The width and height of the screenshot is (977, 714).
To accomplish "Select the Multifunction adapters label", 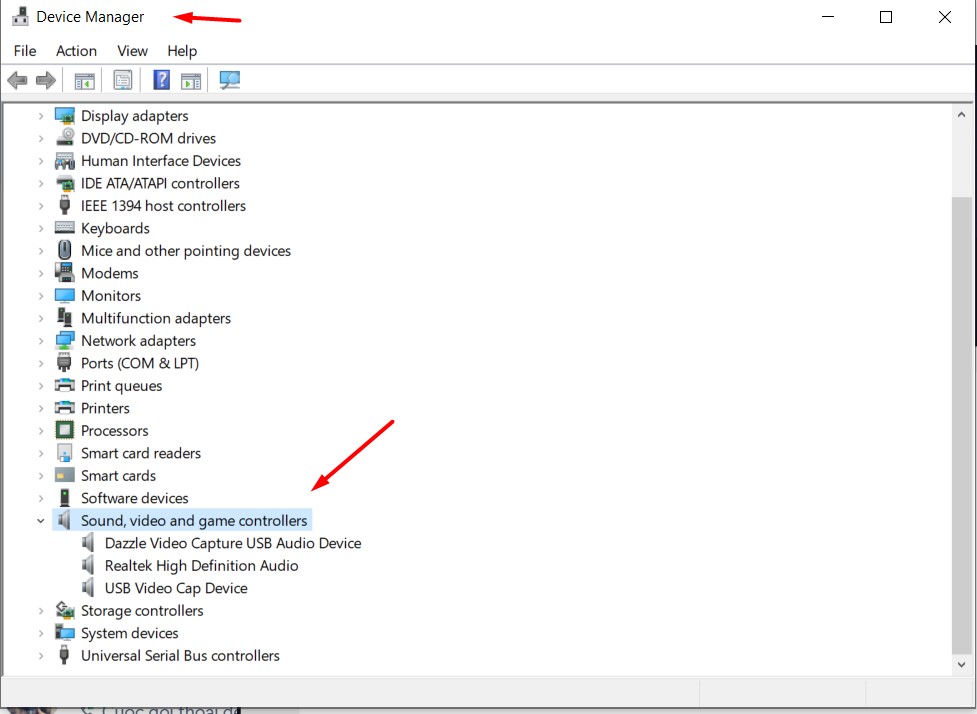I will (x=156, y=318).
